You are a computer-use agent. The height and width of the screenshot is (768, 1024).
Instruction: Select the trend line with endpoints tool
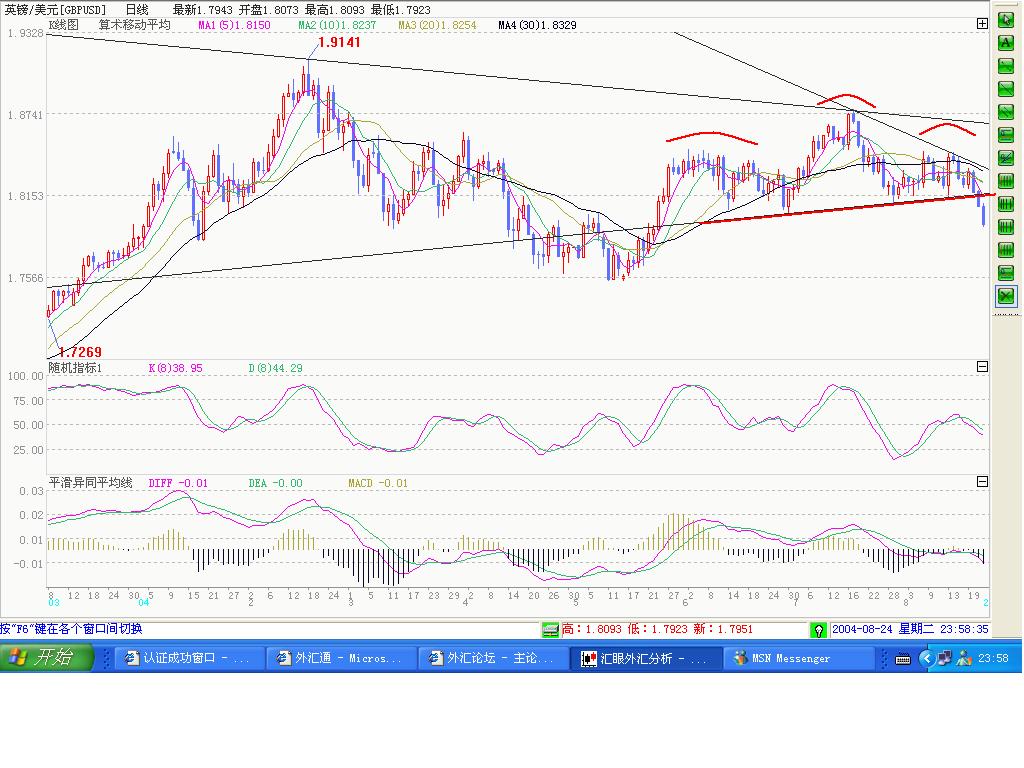[1006, 66]
